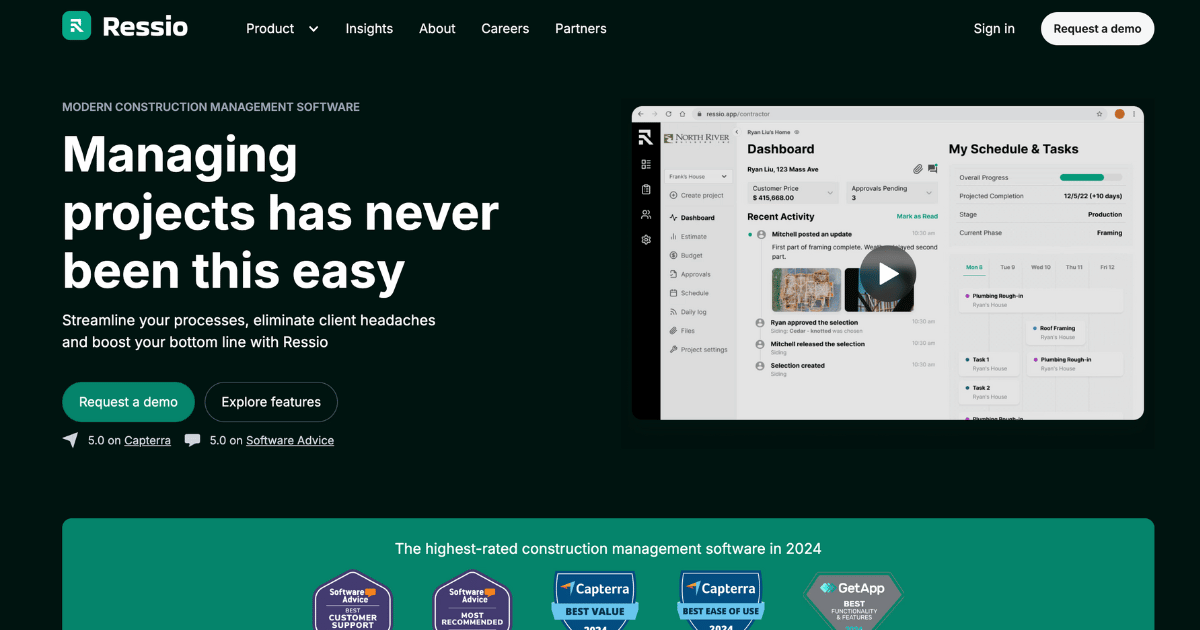Open the Frank's House project selector

pos(697,176)
